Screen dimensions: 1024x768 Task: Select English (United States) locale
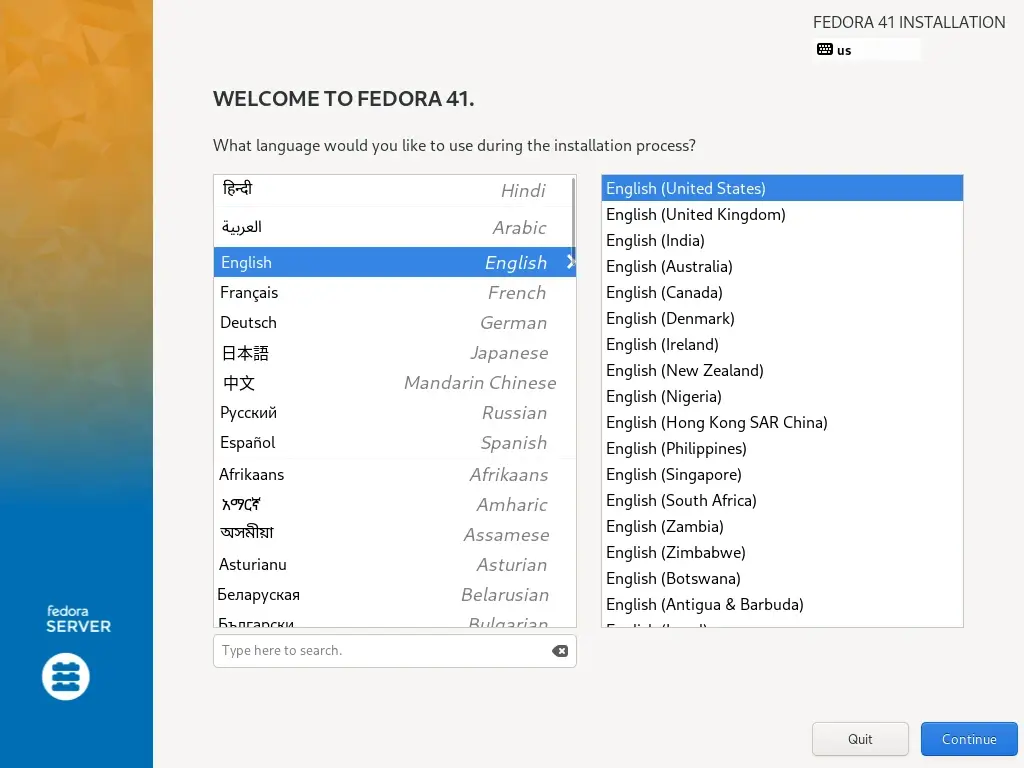(x=782, y=188)
